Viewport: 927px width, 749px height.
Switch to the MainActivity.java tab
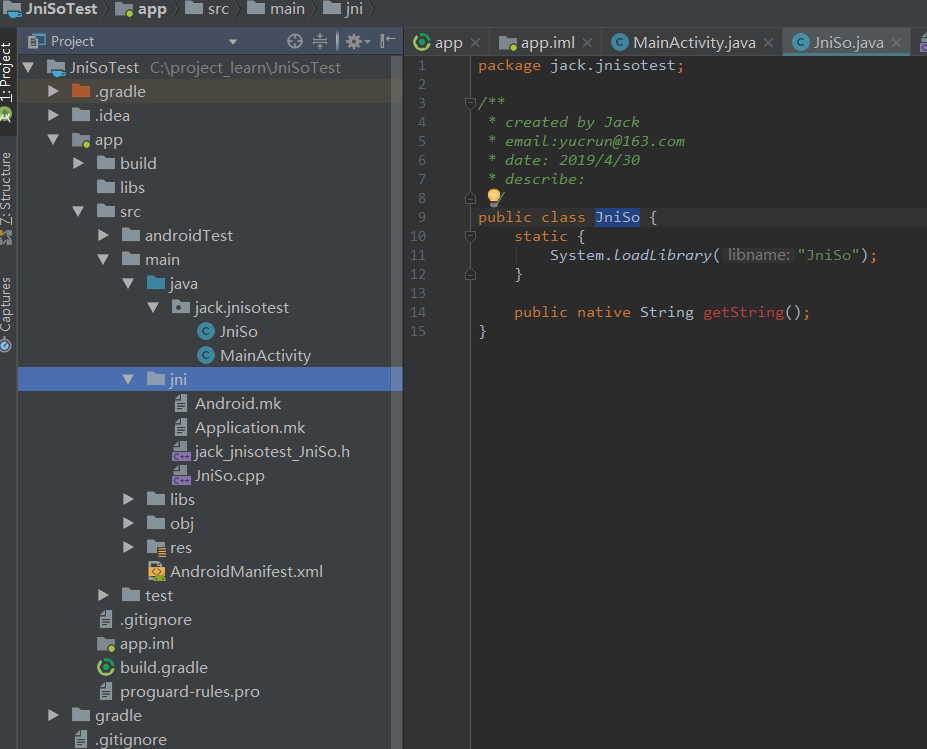[x=693, y=43]
